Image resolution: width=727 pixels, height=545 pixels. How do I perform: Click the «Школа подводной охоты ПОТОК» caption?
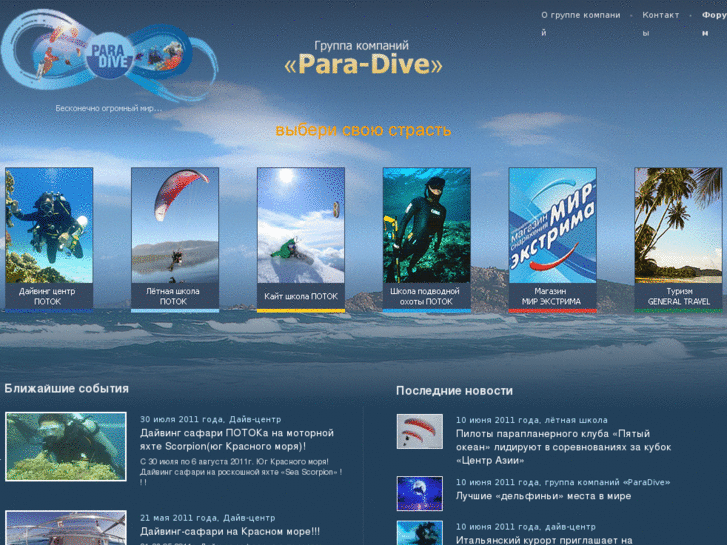tap(425, 296)
